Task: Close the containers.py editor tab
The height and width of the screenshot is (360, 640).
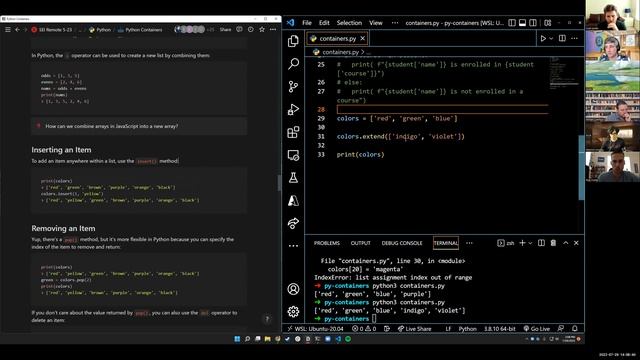Action: click(x=362, y=38)
